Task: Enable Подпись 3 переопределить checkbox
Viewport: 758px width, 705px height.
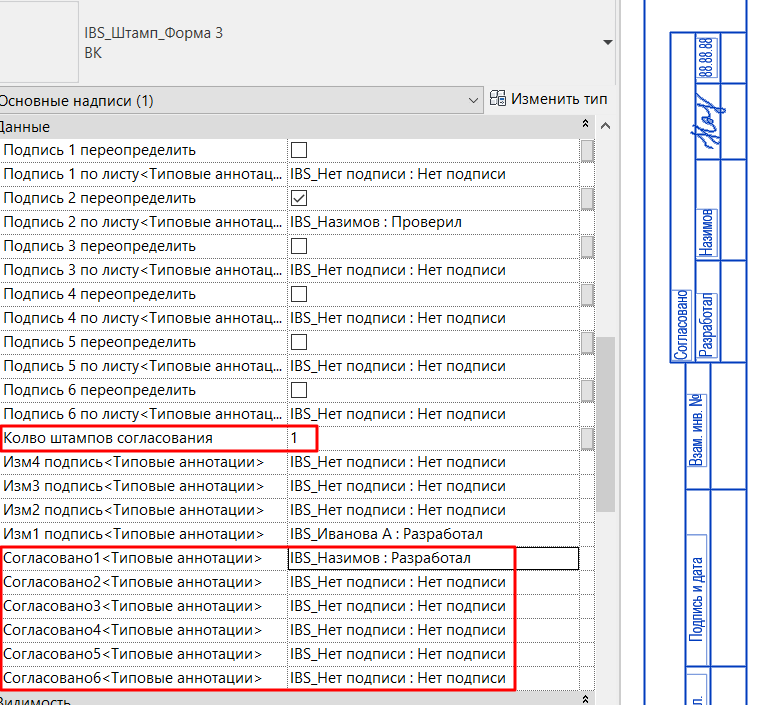Action: [299, 246]
